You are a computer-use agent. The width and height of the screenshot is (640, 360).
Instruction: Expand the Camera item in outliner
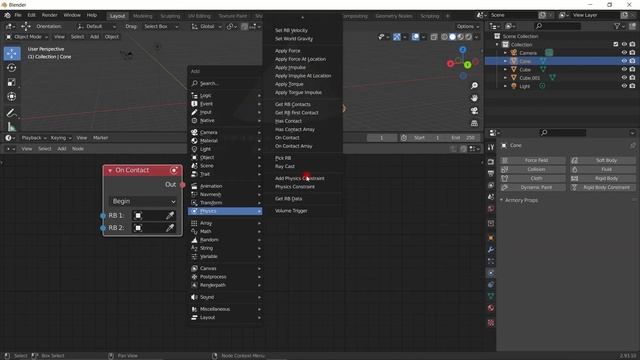click(x=505, y=53)
